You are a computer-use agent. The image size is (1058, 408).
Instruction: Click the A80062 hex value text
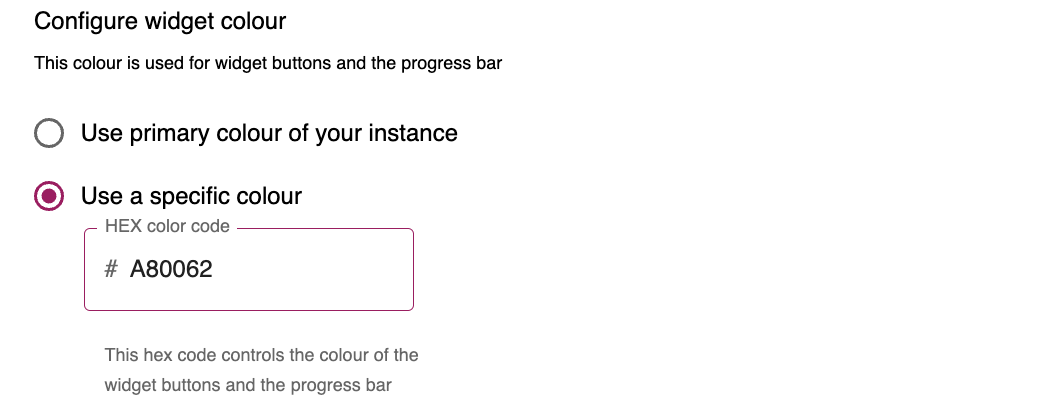[171, 269]
